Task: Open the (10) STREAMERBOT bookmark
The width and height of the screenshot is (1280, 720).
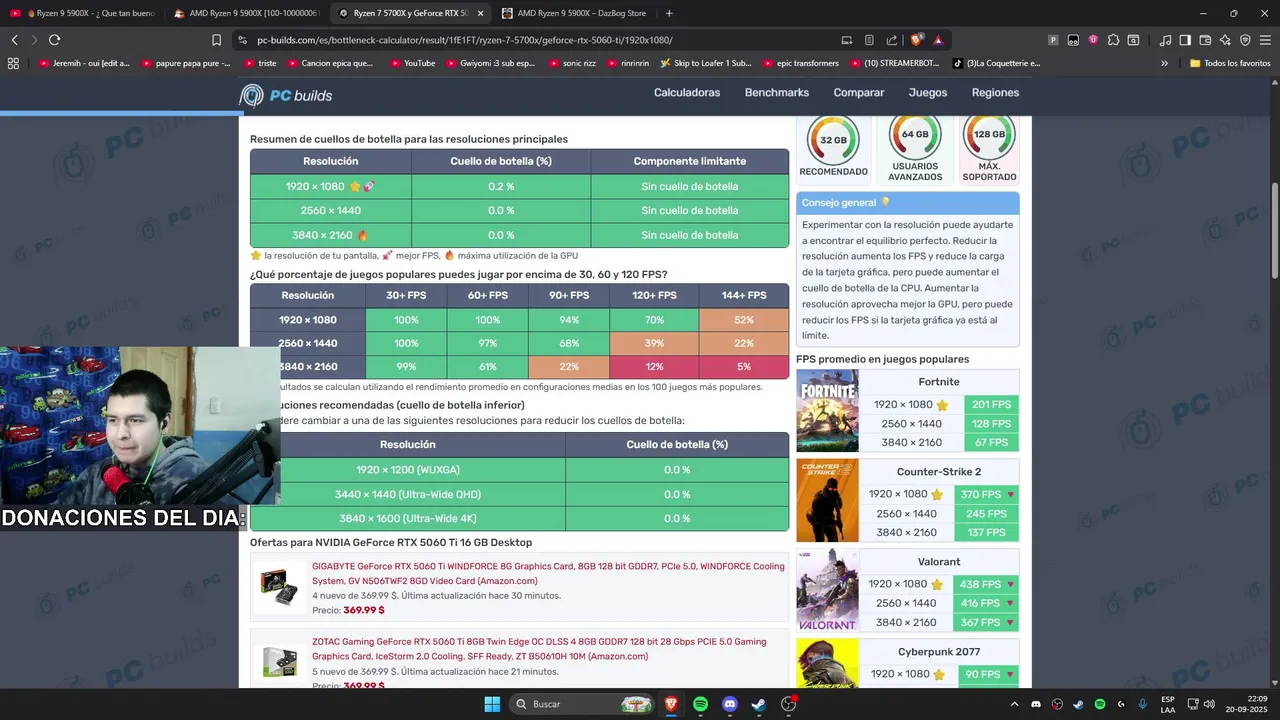Action: (895, 63)
